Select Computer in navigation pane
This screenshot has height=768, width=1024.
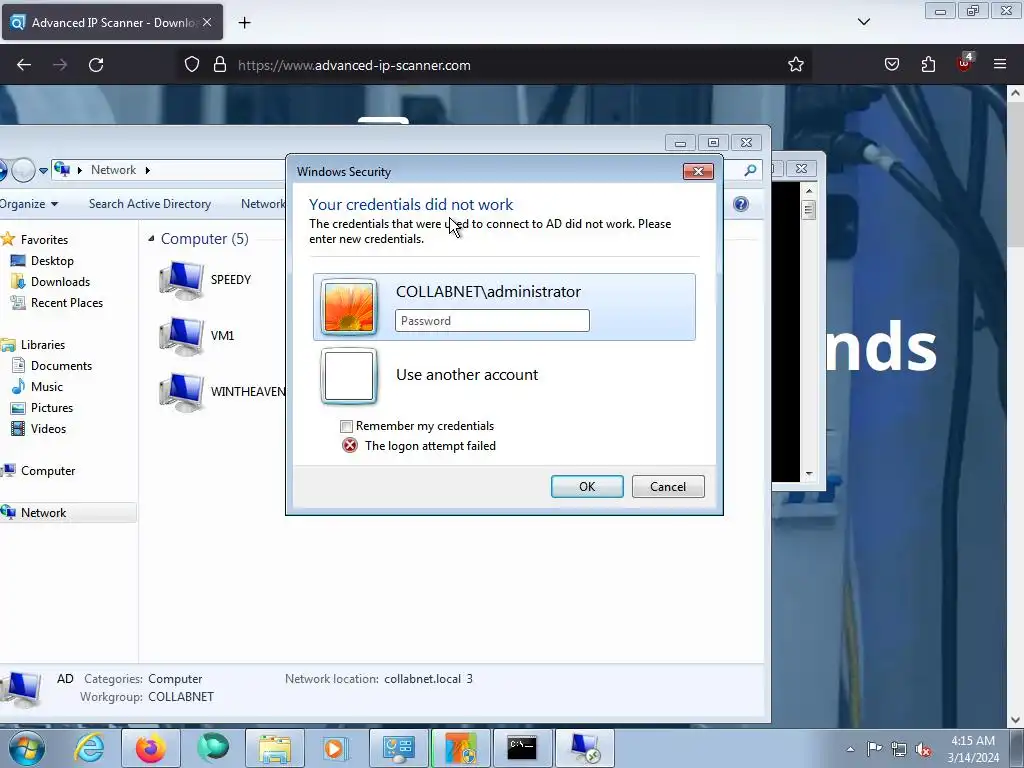(48, 471)
